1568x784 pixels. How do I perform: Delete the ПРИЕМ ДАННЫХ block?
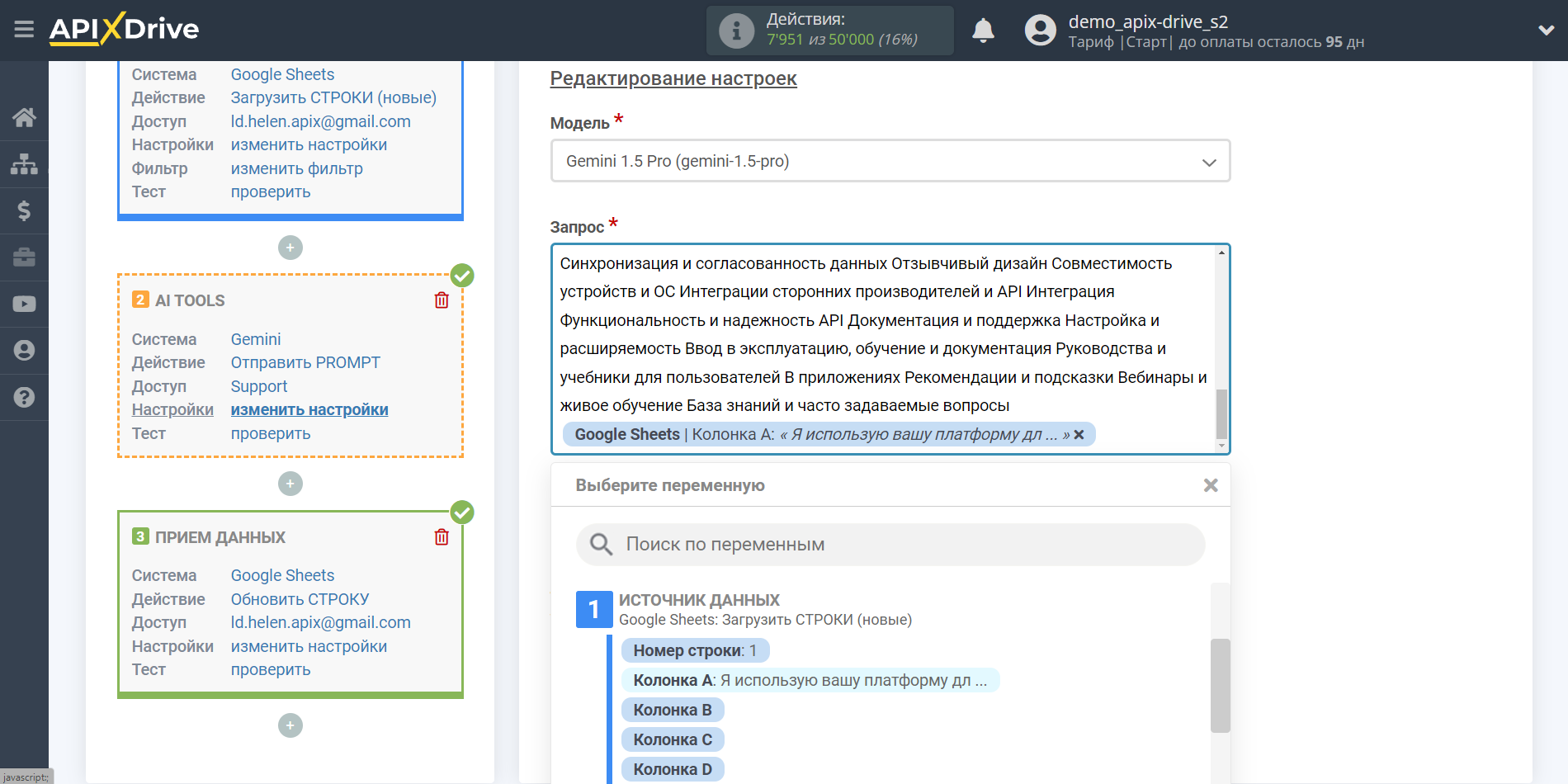pos(442,537)
